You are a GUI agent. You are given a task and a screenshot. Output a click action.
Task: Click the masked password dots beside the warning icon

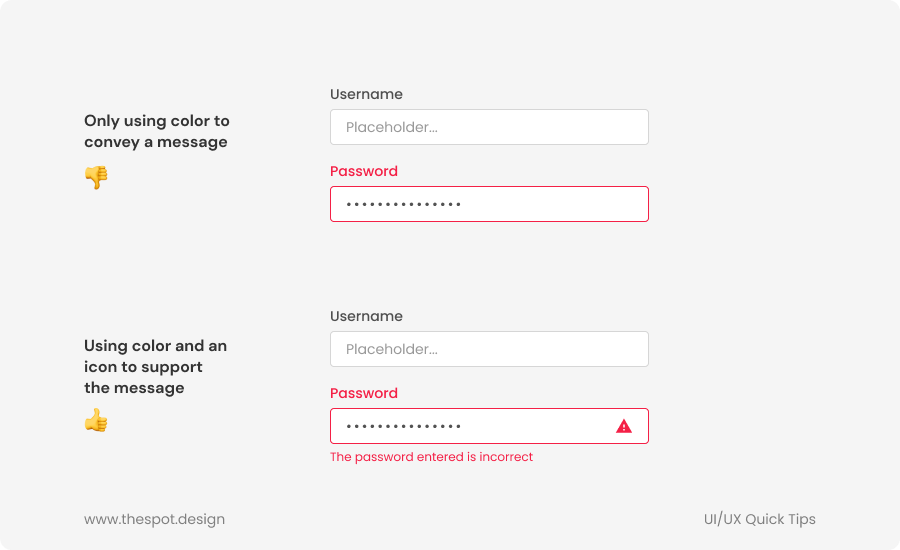pyautogui.click(x=404, y=426)
